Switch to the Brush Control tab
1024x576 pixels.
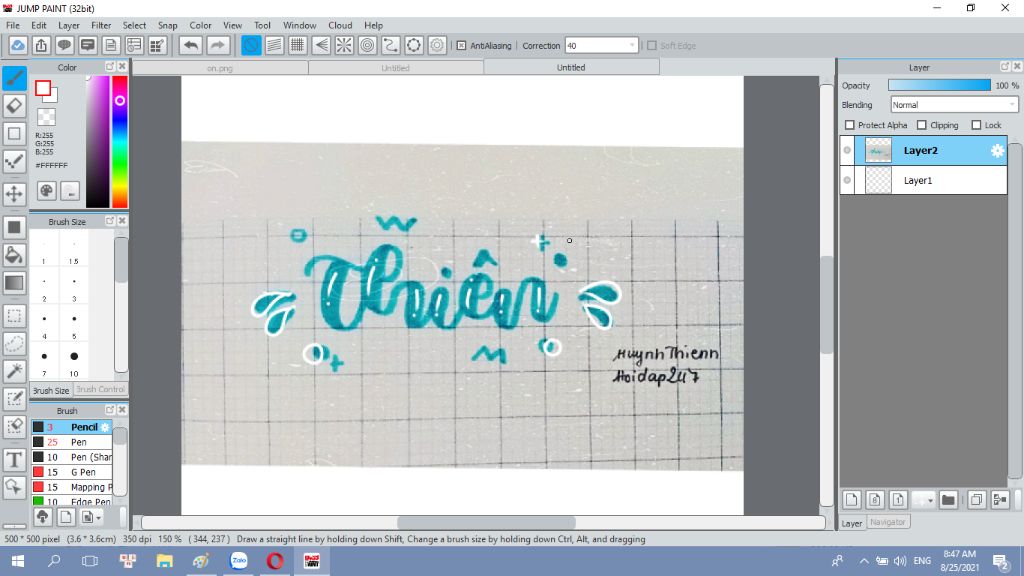[100, 389]
